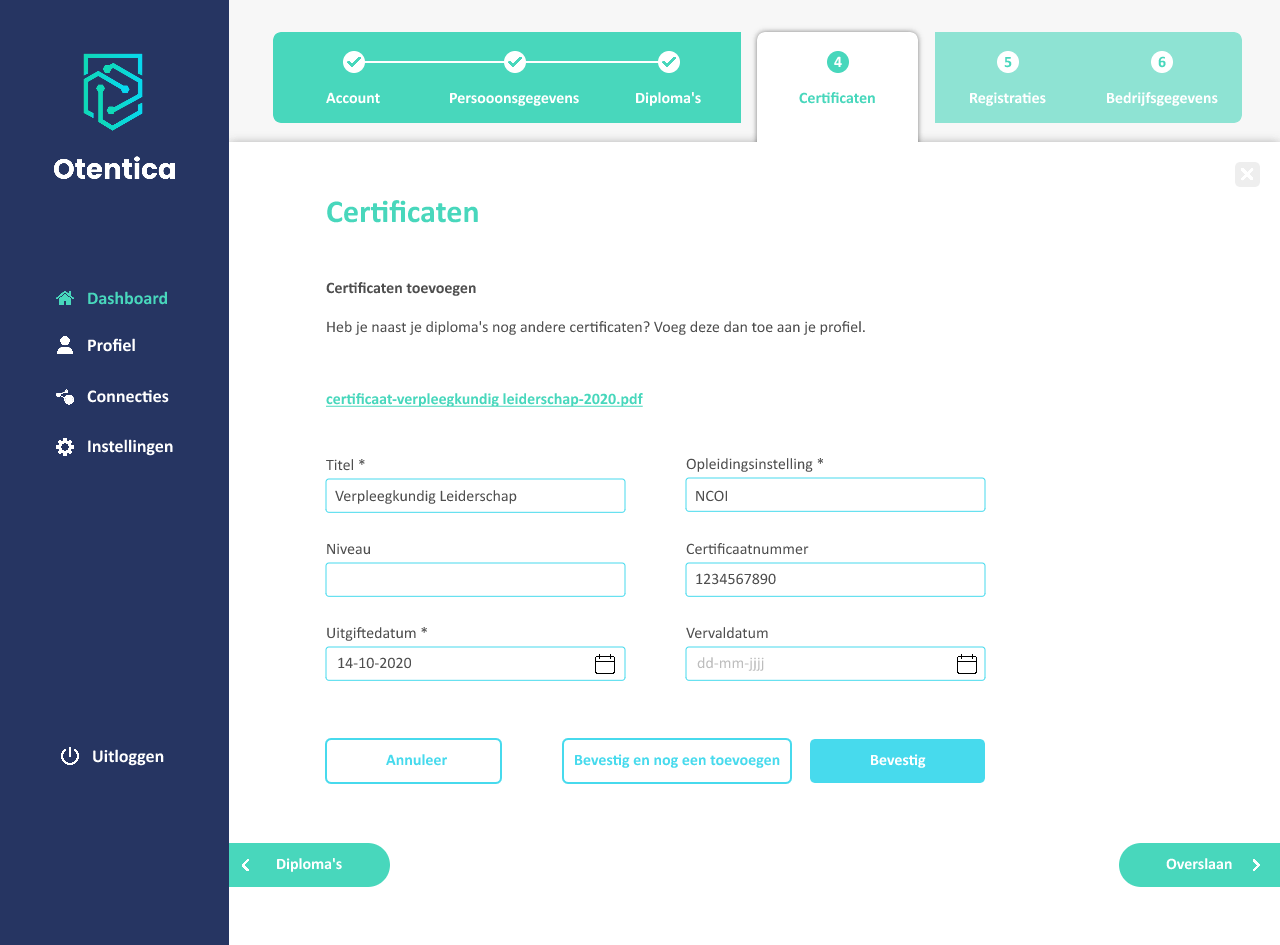This screenshot has width=1280, height=945.
Task: Click the left chevron on Diploma's button
Action: click(246, 865)
